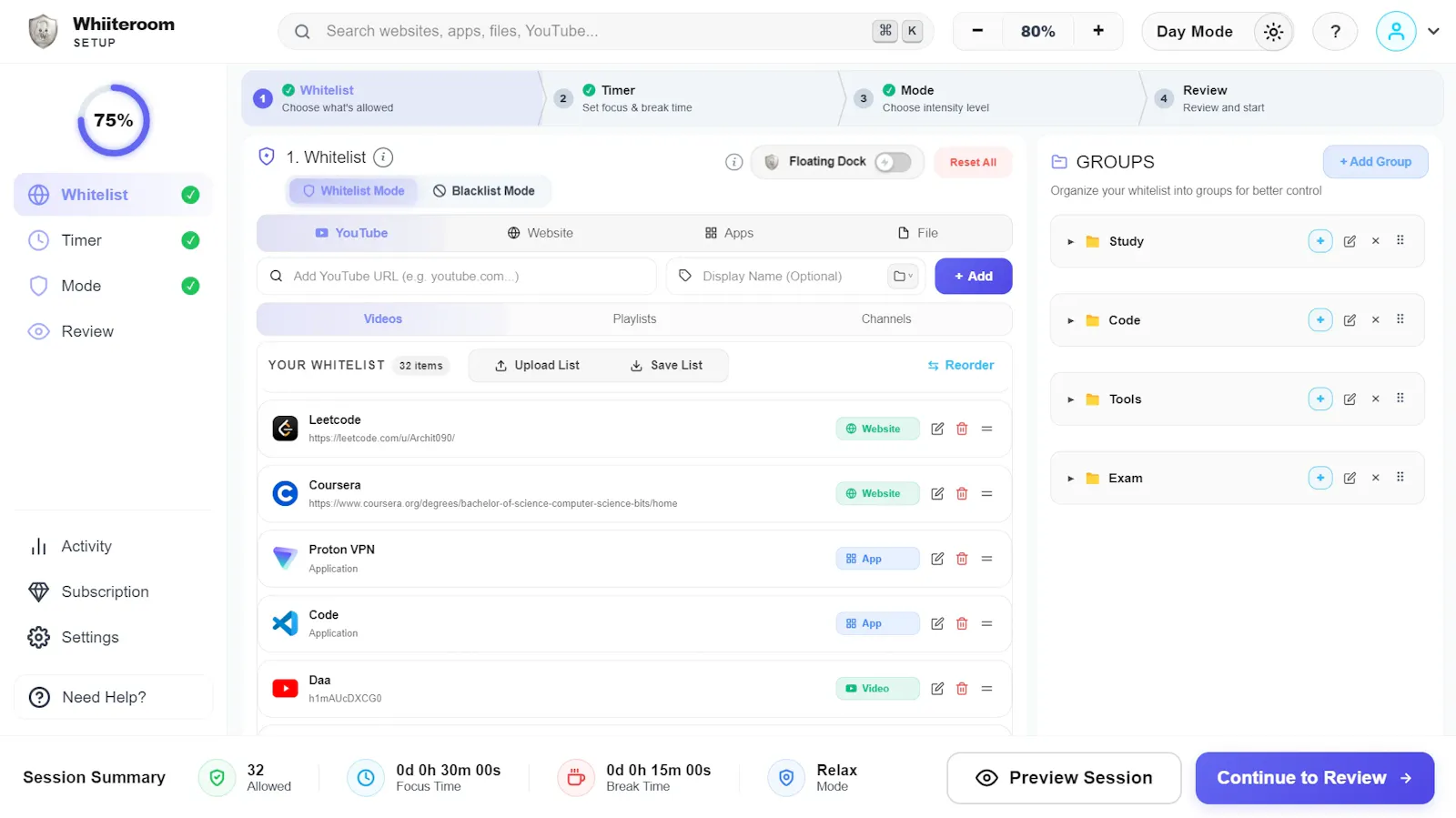
Task: Grab the Proton VPN reorder handle
Action: pyautogui.click(x=986, y=559)
